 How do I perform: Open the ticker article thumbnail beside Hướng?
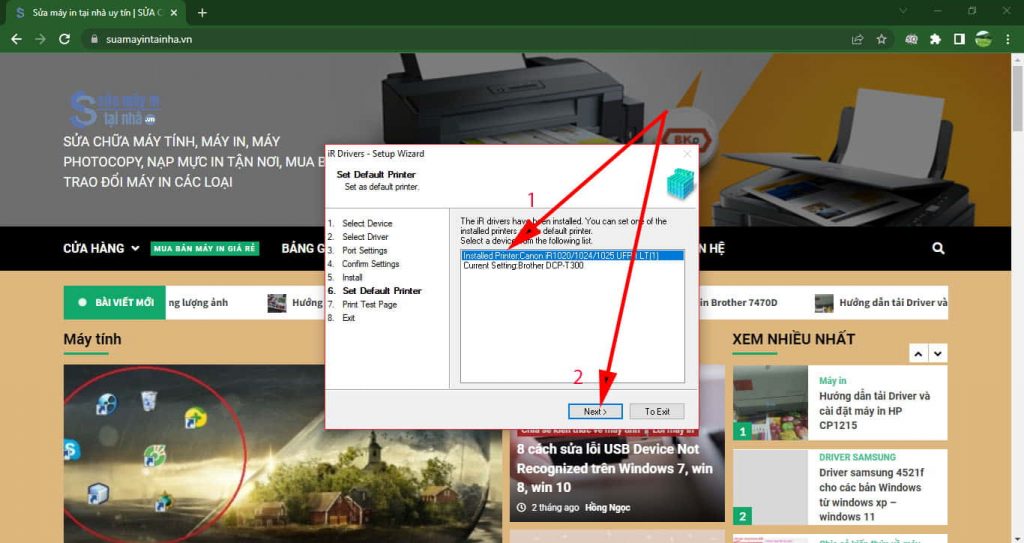(277, 303)
